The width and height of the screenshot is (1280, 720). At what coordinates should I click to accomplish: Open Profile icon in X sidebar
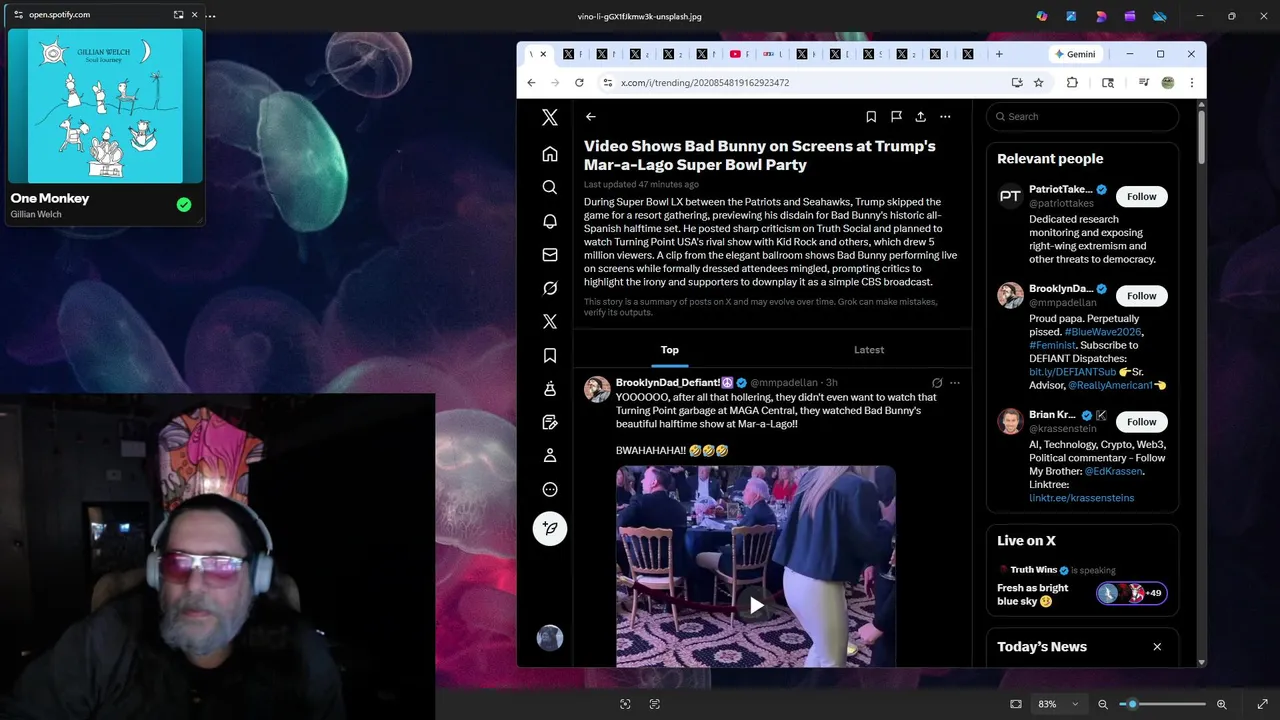[550, 456]
